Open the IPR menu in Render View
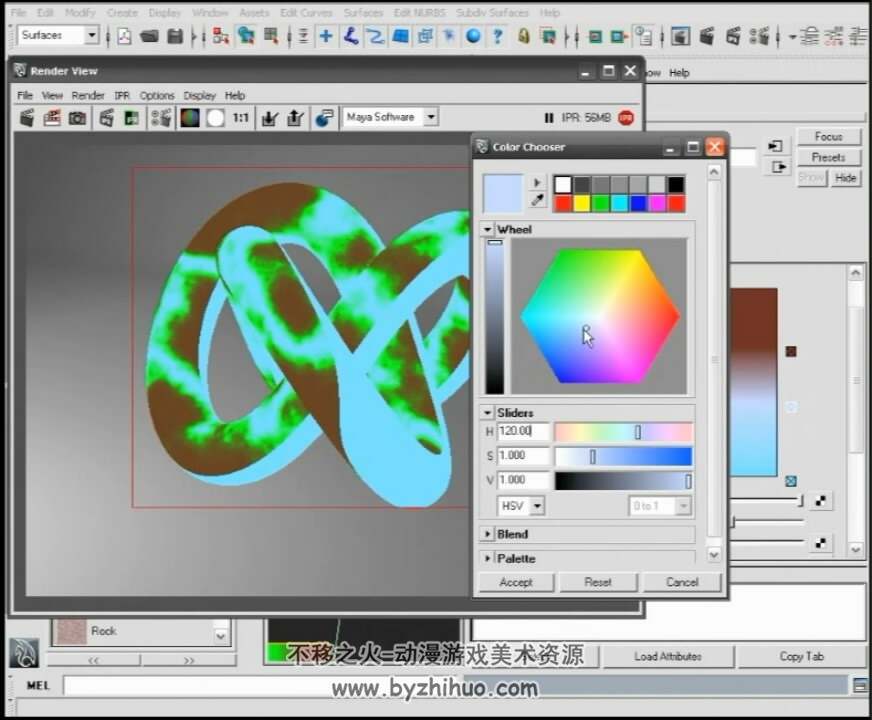872x720 pixels. (122, 96)
